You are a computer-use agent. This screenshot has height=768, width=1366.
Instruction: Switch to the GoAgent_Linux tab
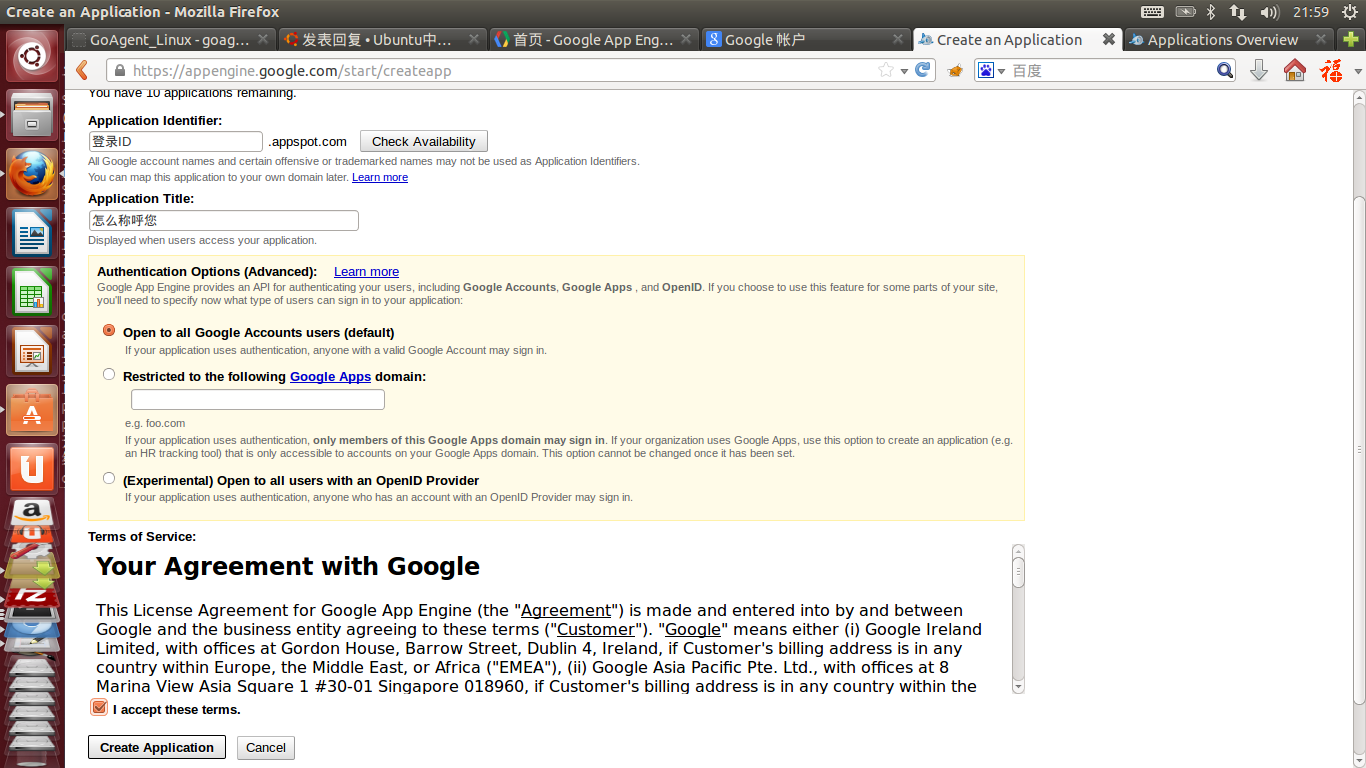(x=170, y=40)
